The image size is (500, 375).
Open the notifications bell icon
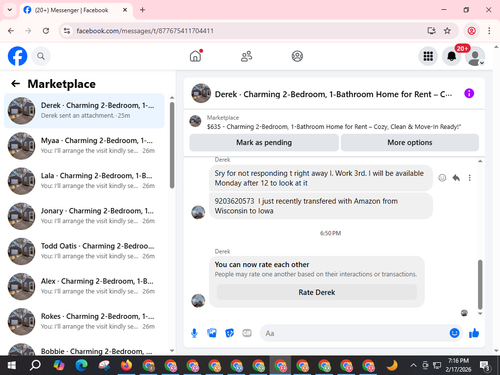(452, 56)
